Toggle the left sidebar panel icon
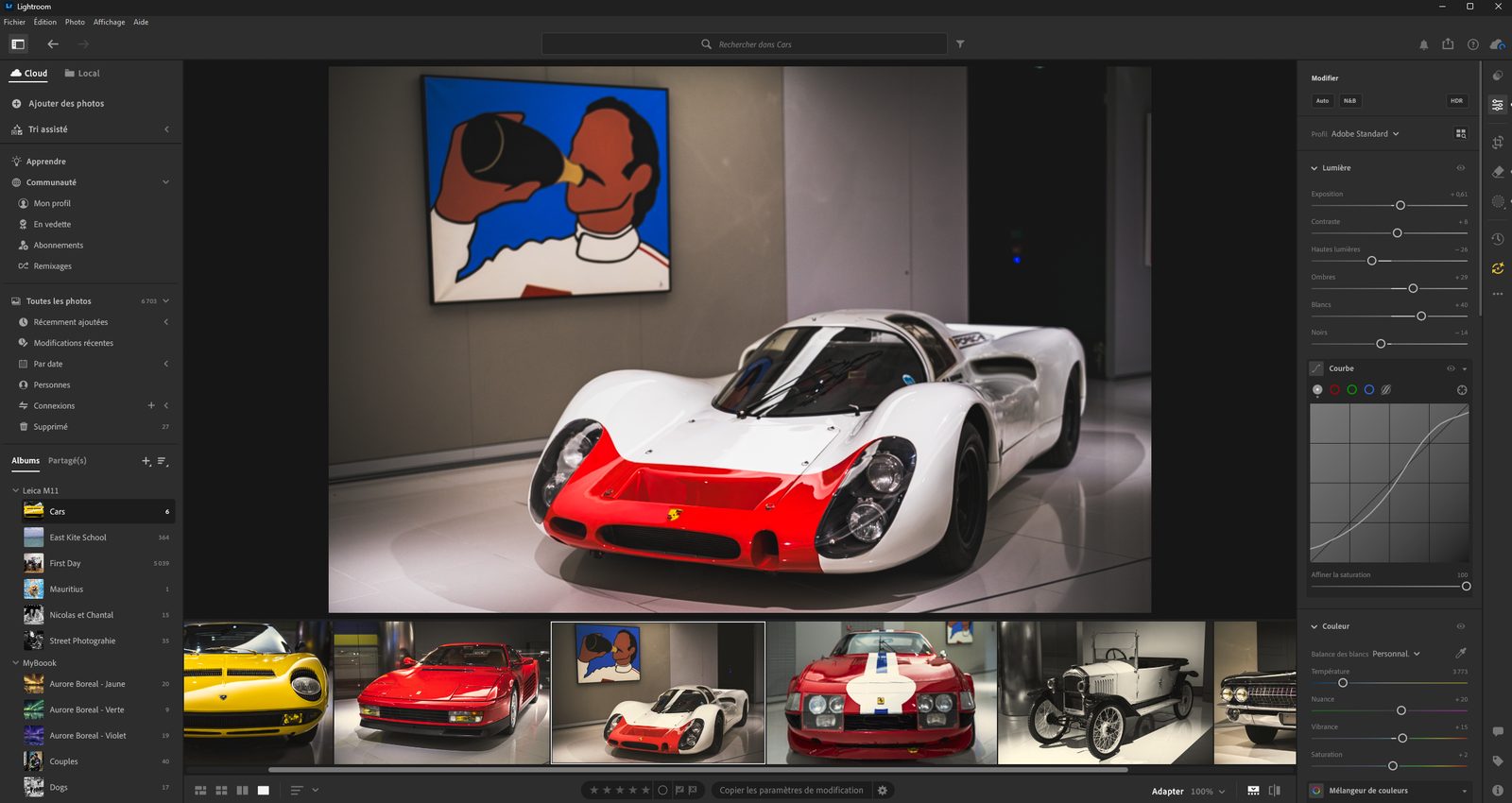The image size is (1512, 803). tap(18, 44)
